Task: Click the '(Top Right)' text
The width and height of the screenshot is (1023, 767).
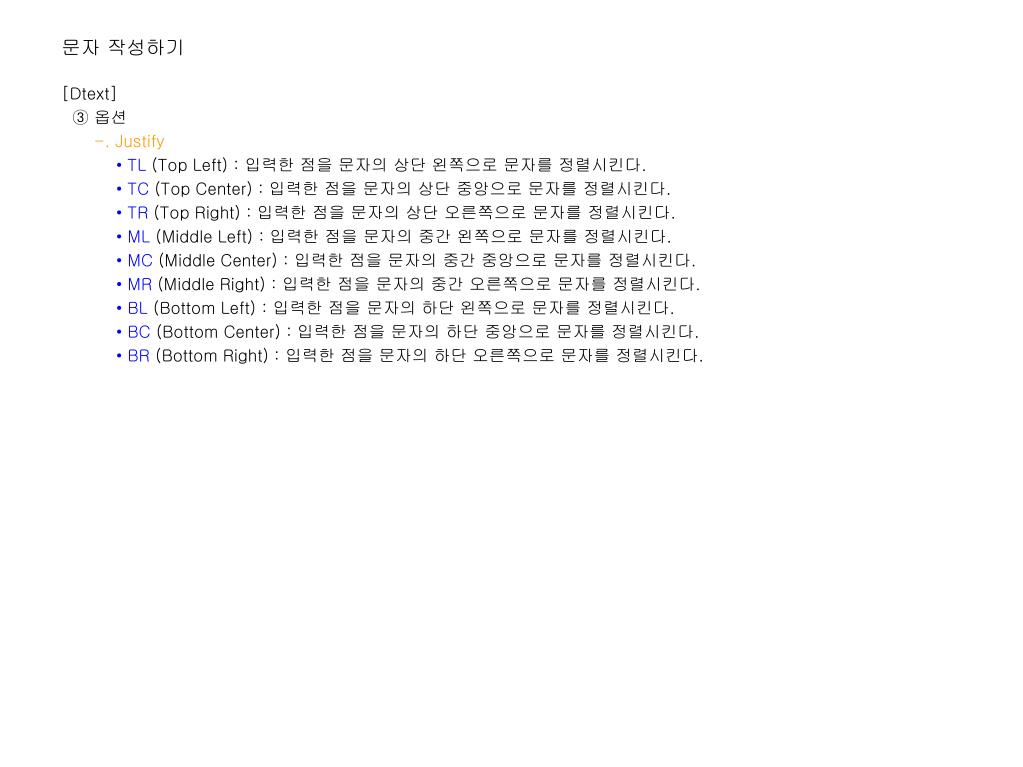Action: pos(197,213)
